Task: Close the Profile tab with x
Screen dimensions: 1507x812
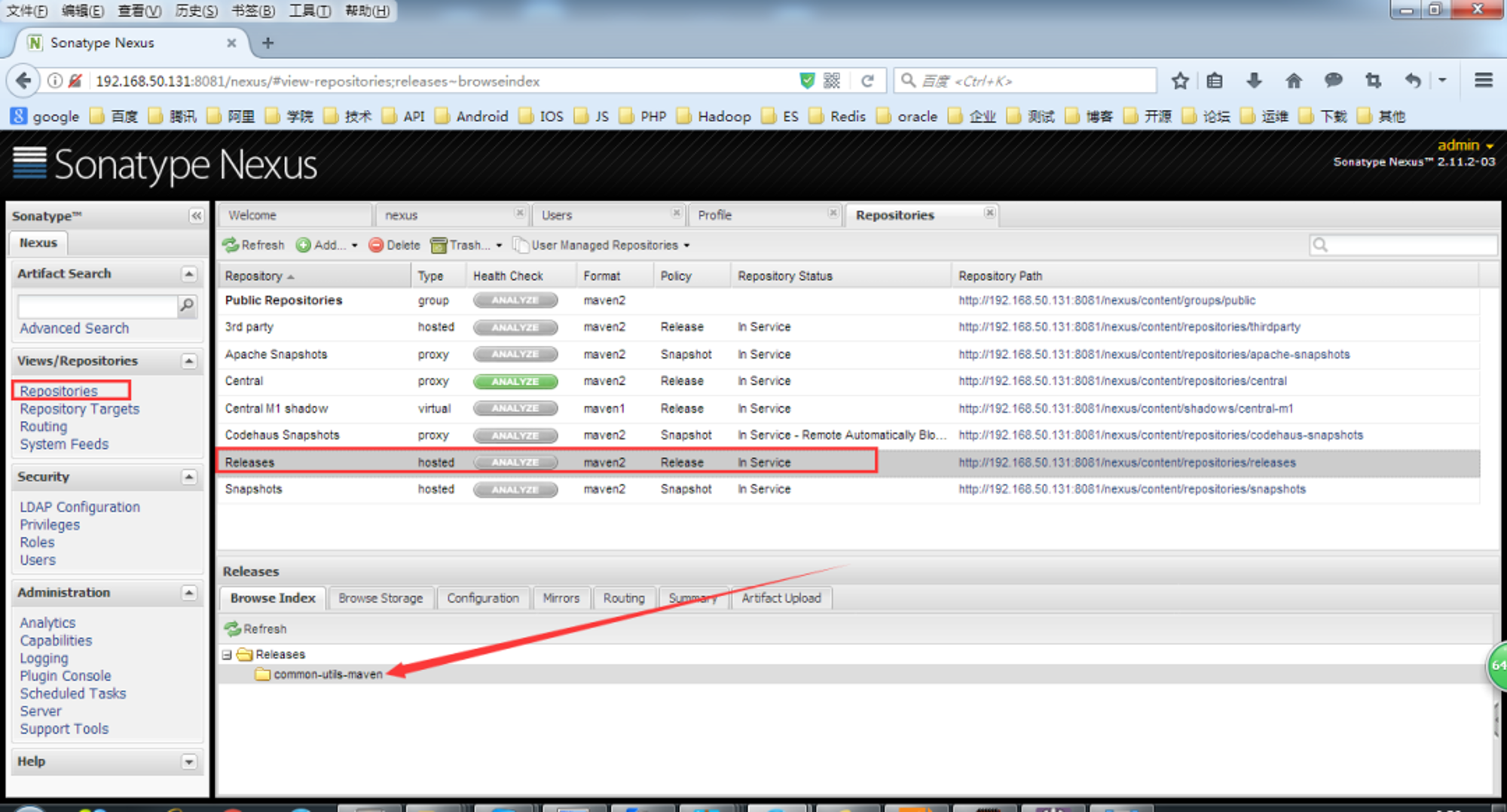Action: click(833, 213)
